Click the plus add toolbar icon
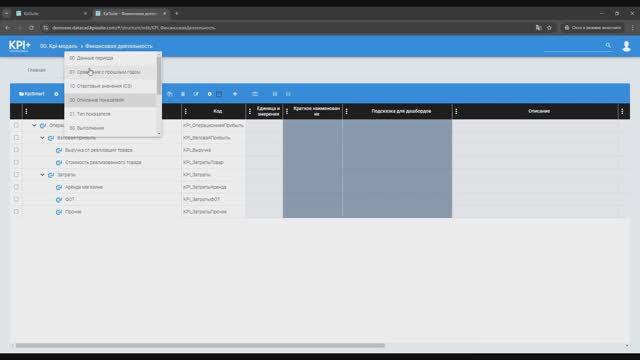This screenshot has height=360, width=640. (x=235, y=94)
